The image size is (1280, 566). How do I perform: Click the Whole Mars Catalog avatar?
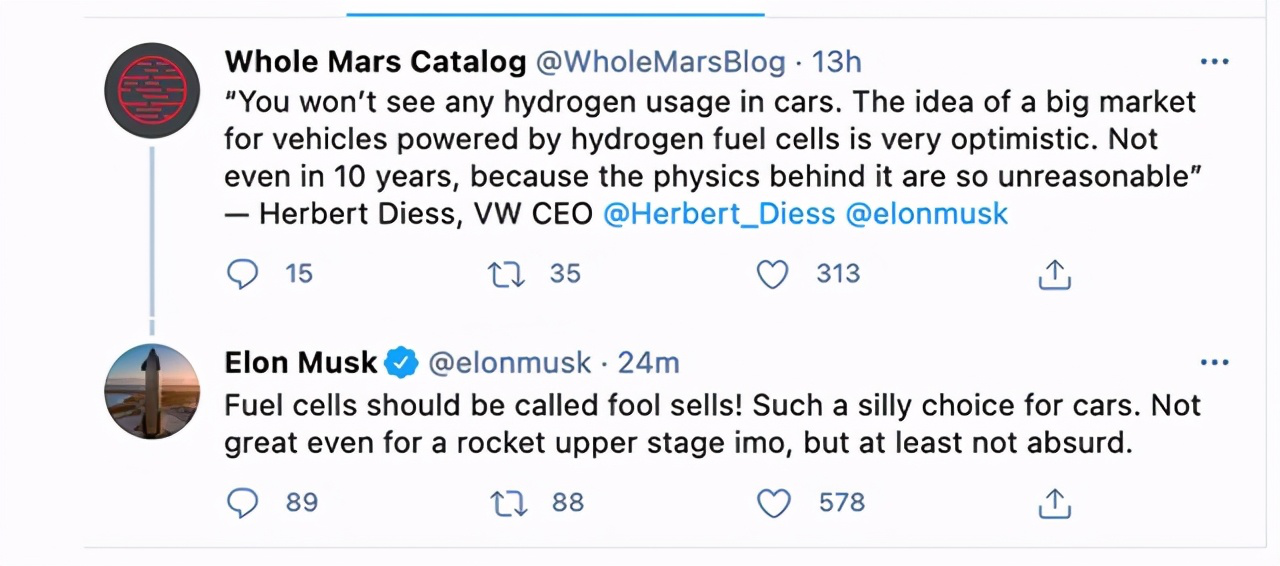pyautogui.click(x=152, y=90)
